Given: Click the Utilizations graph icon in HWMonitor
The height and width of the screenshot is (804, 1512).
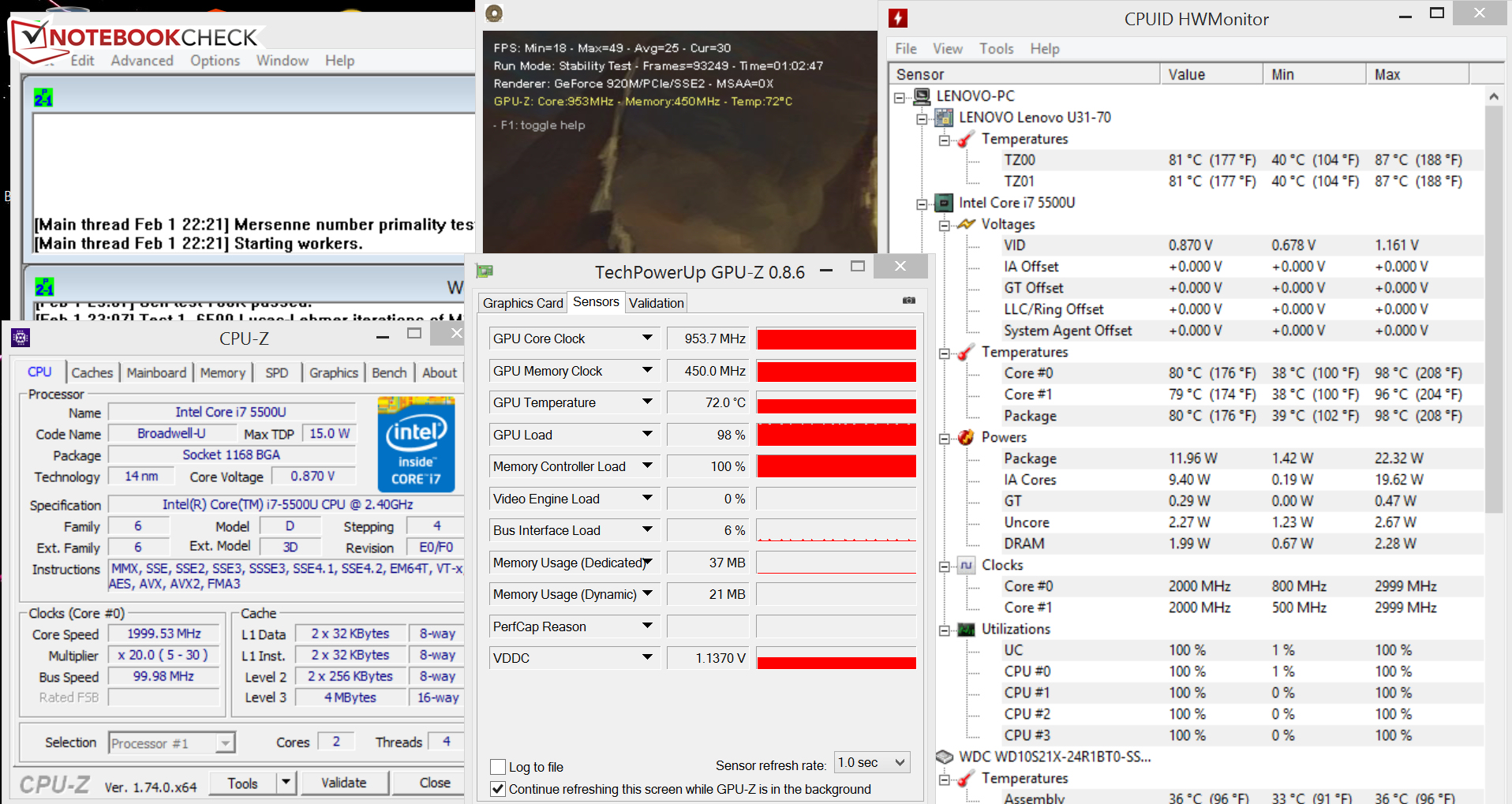Looking at the screenshot, I should [x=966, y=629].
